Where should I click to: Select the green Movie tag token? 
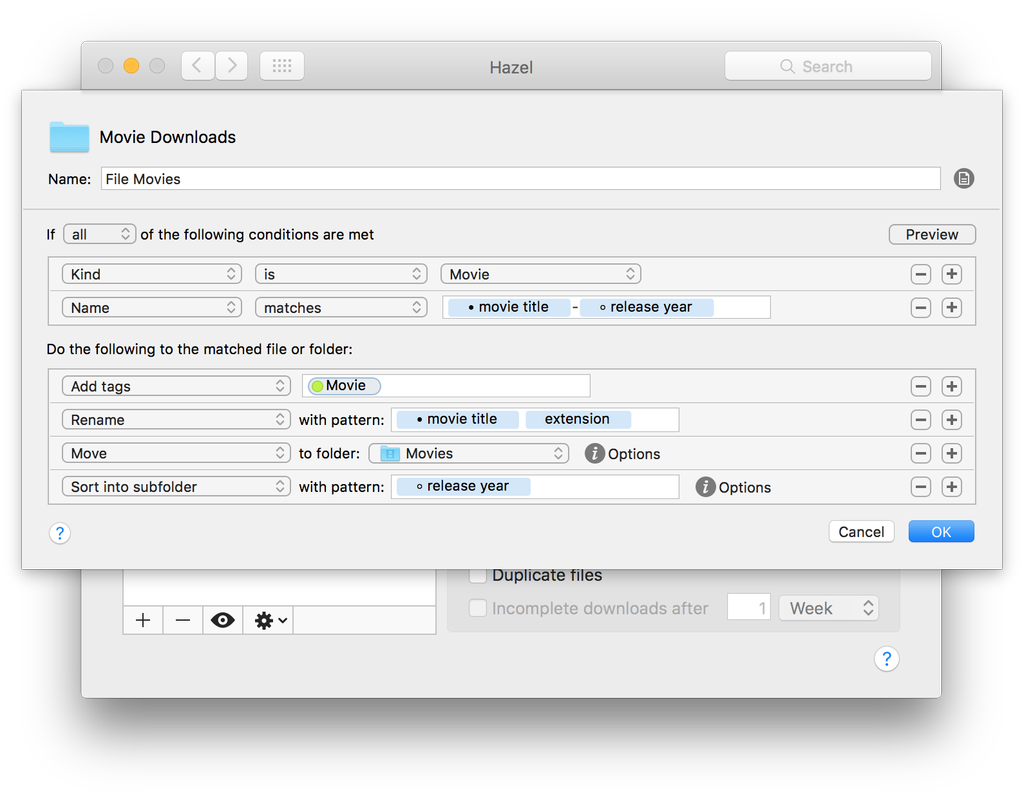[345, 386]
